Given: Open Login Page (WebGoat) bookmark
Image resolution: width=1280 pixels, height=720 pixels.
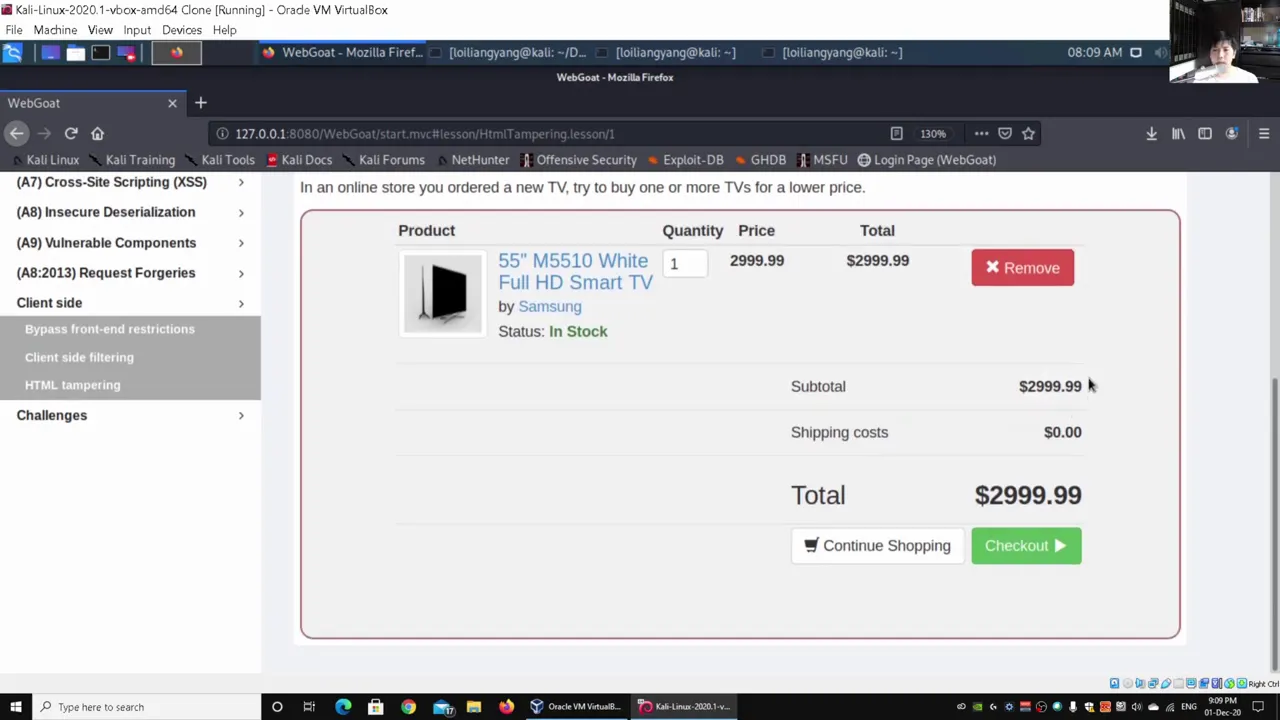Looking at the screenshot, I should coord(926,160).
